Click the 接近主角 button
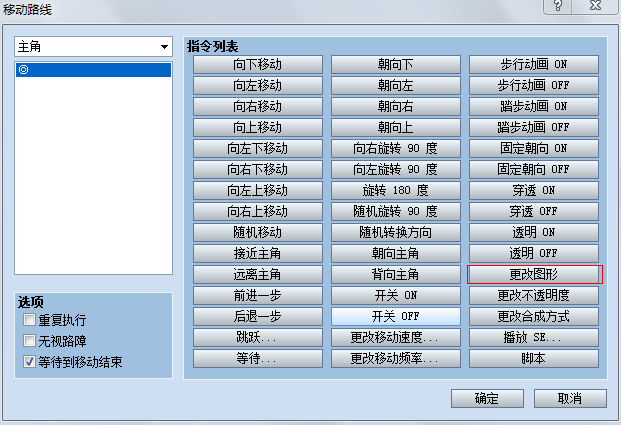 click(x=258, y=253)
